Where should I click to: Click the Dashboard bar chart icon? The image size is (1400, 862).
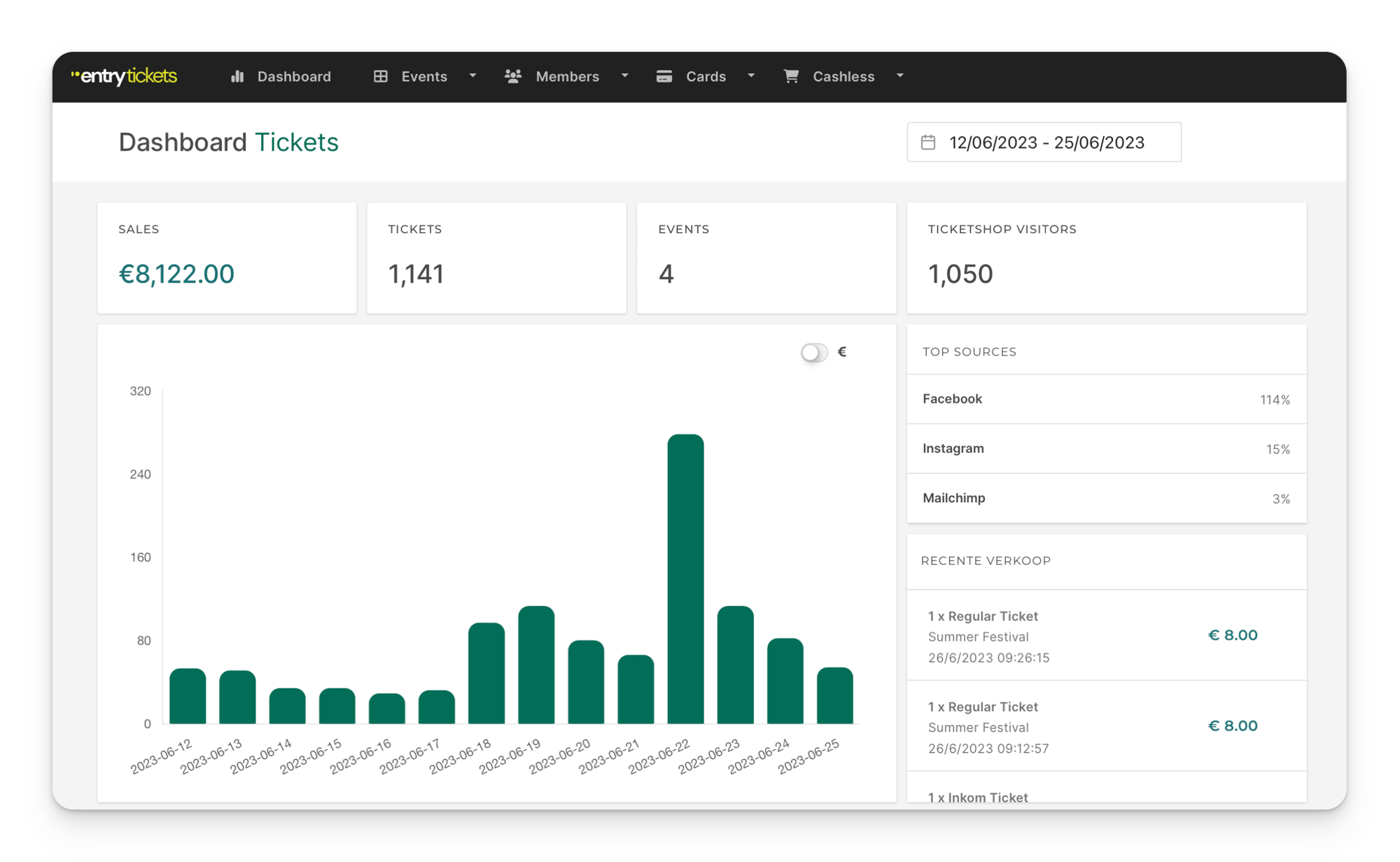237,76
